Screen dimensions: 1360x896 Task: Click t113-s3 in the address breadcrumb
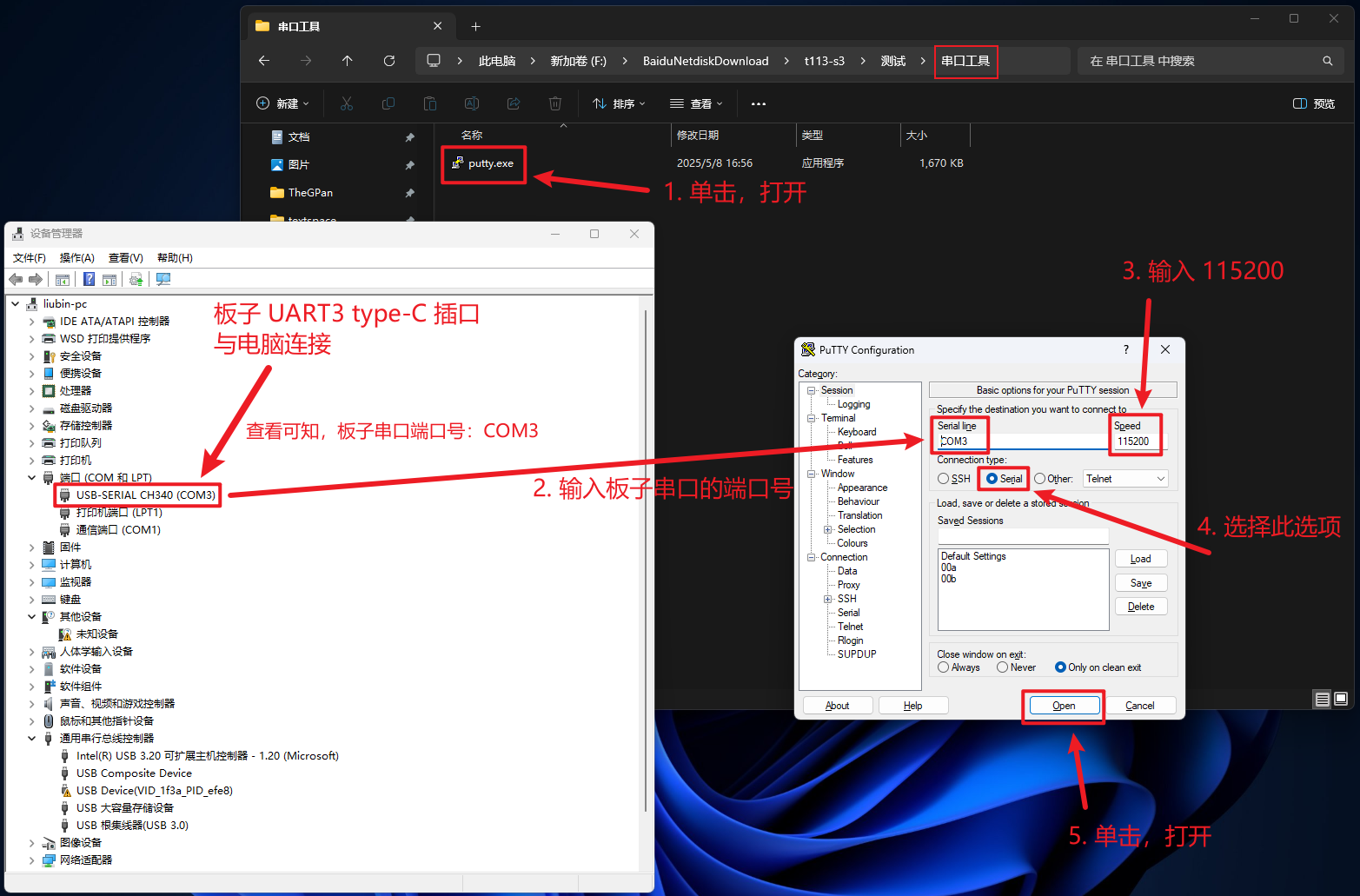824,61
